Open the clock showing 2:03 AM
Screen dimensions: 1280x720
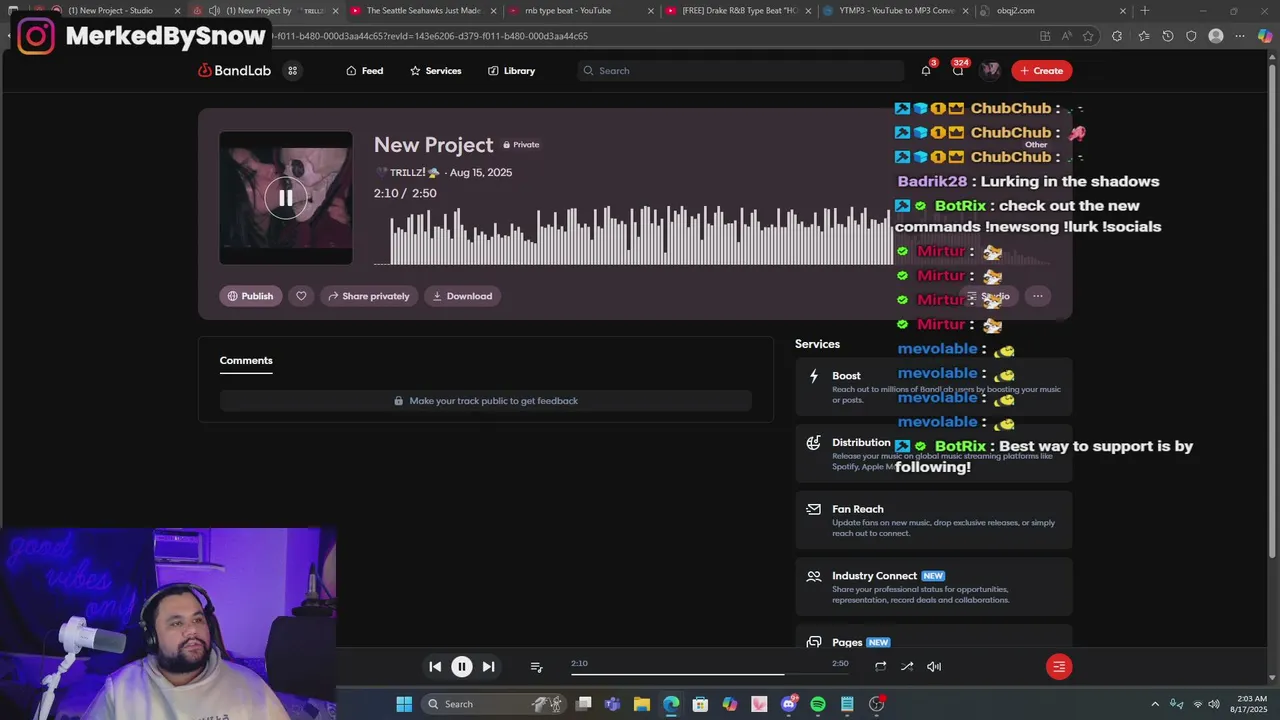tap(1251, 704)
